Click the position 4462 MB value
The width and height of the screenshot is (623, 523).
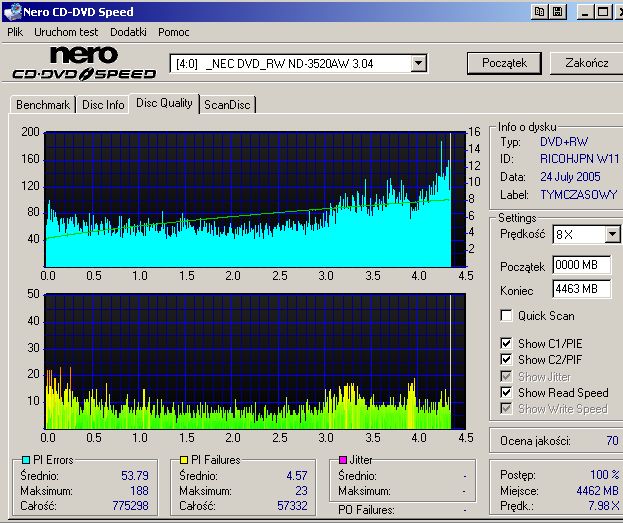[x=598, y=491]
